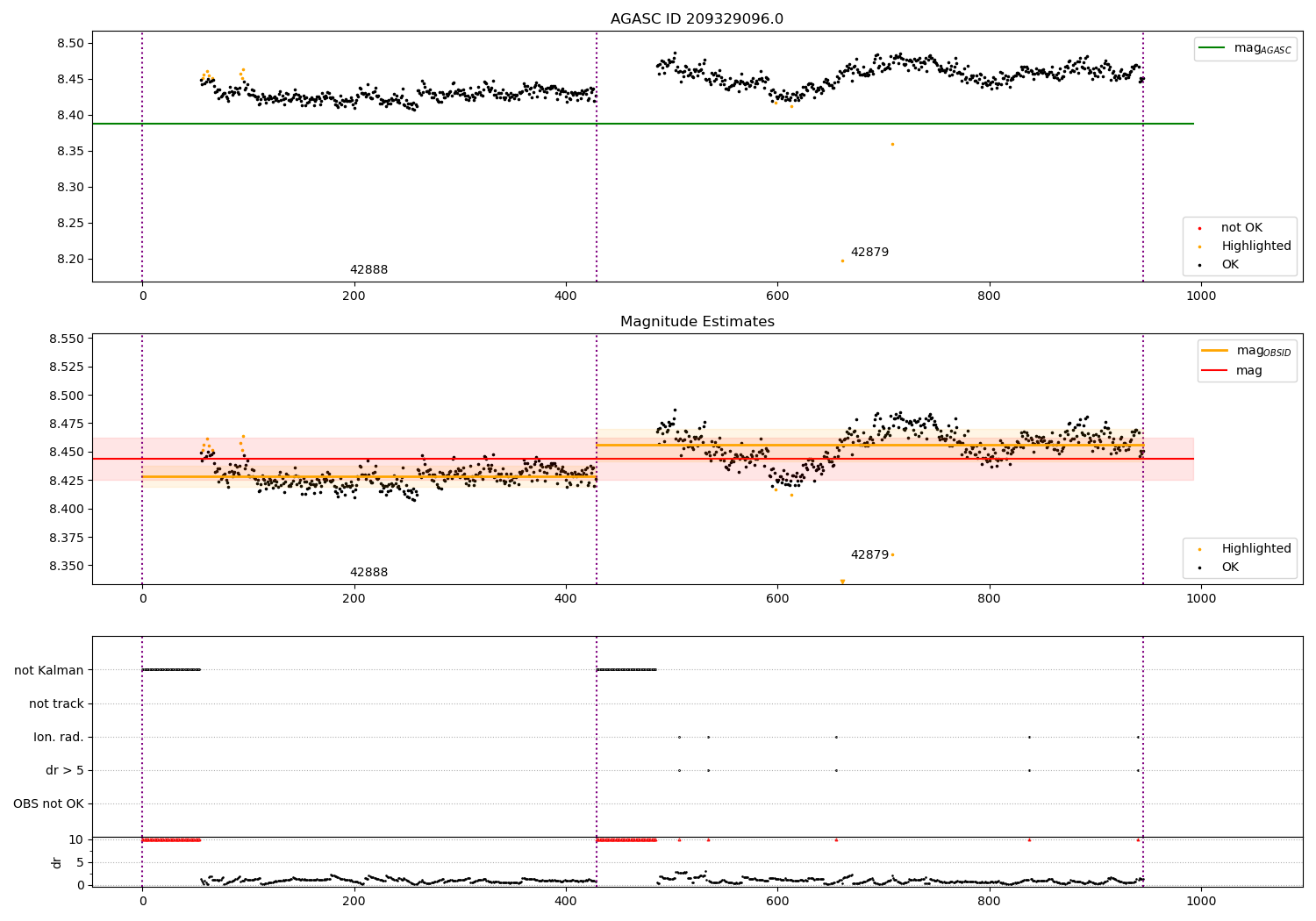Click the 'OK' legend entry in top plot

pos(1218,265)
